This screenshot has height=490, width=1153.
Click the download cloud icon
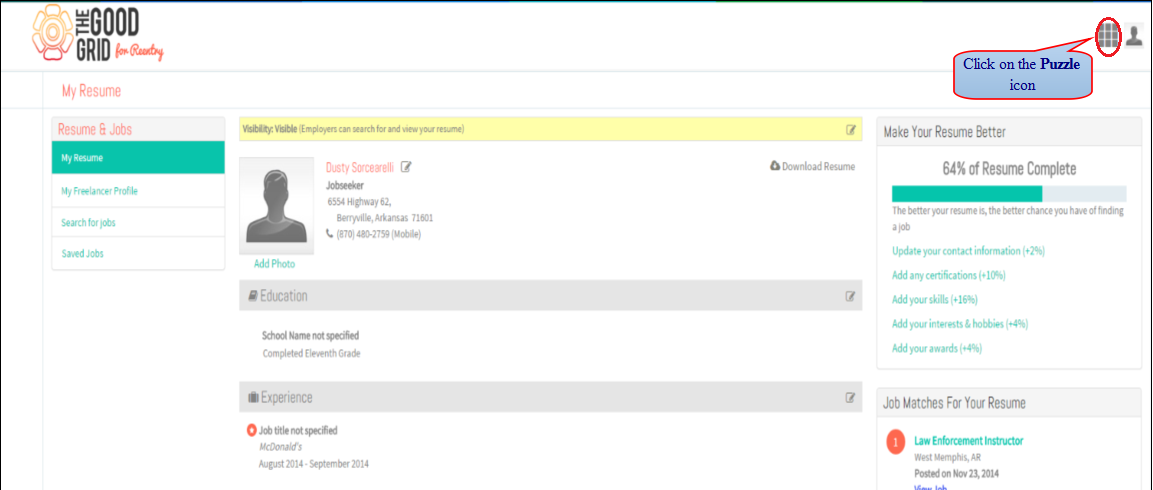coord(774,166)
